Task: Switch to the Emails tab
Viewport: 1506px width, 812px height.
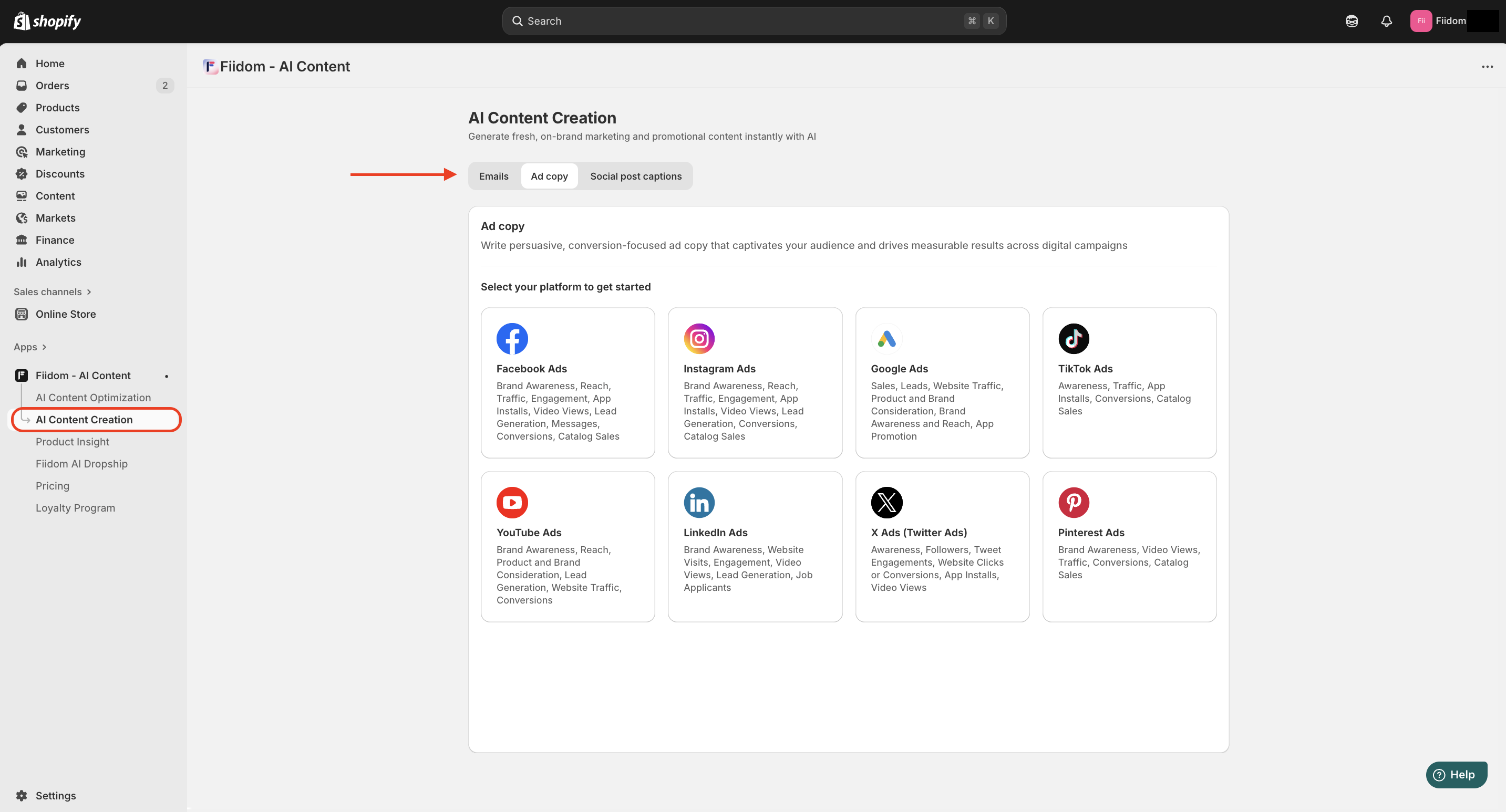Action: (493, 176)
